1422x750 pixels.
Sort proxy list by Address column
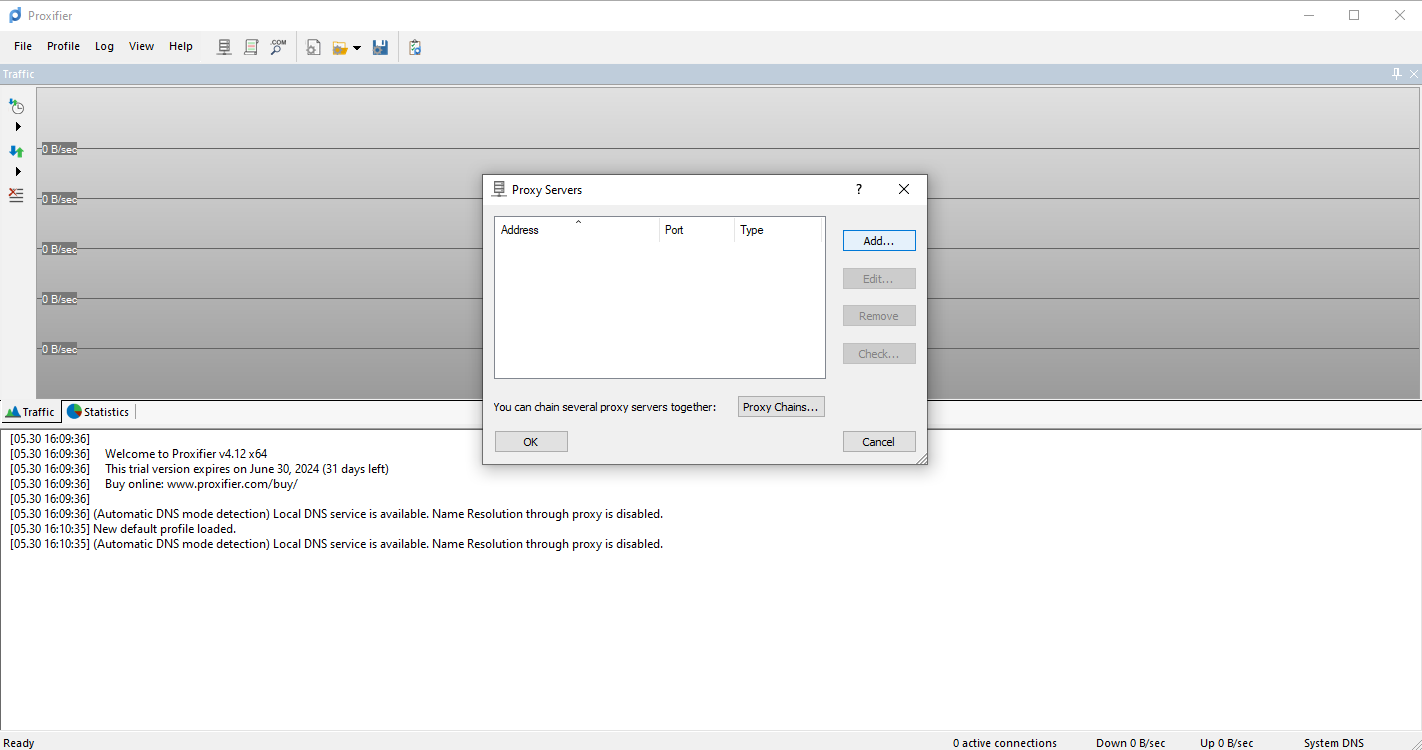click(577, 230)
